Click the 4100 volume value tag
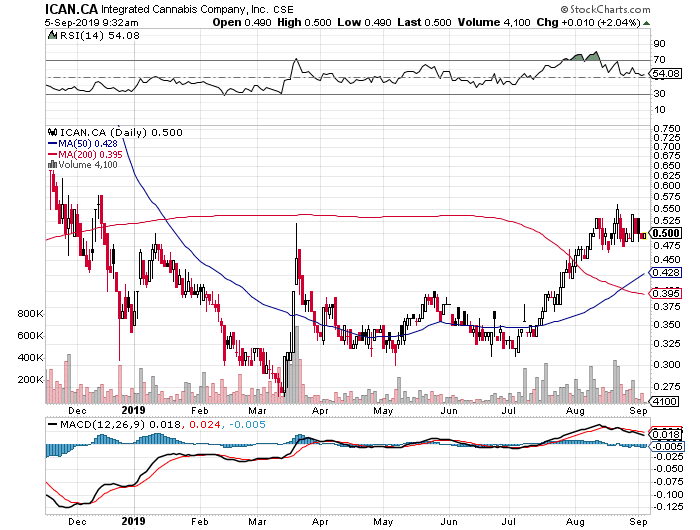700x530 pixels. 664,401
